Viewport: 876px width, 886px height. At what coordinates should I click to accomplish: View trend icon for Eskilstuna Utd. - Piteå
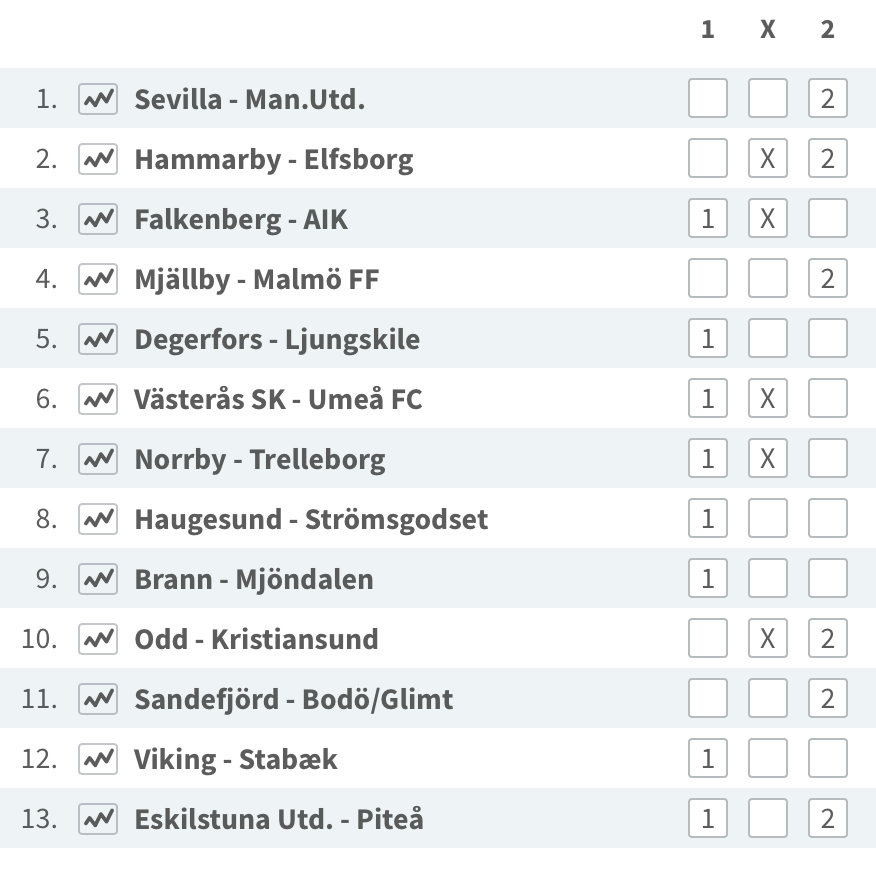98,818
